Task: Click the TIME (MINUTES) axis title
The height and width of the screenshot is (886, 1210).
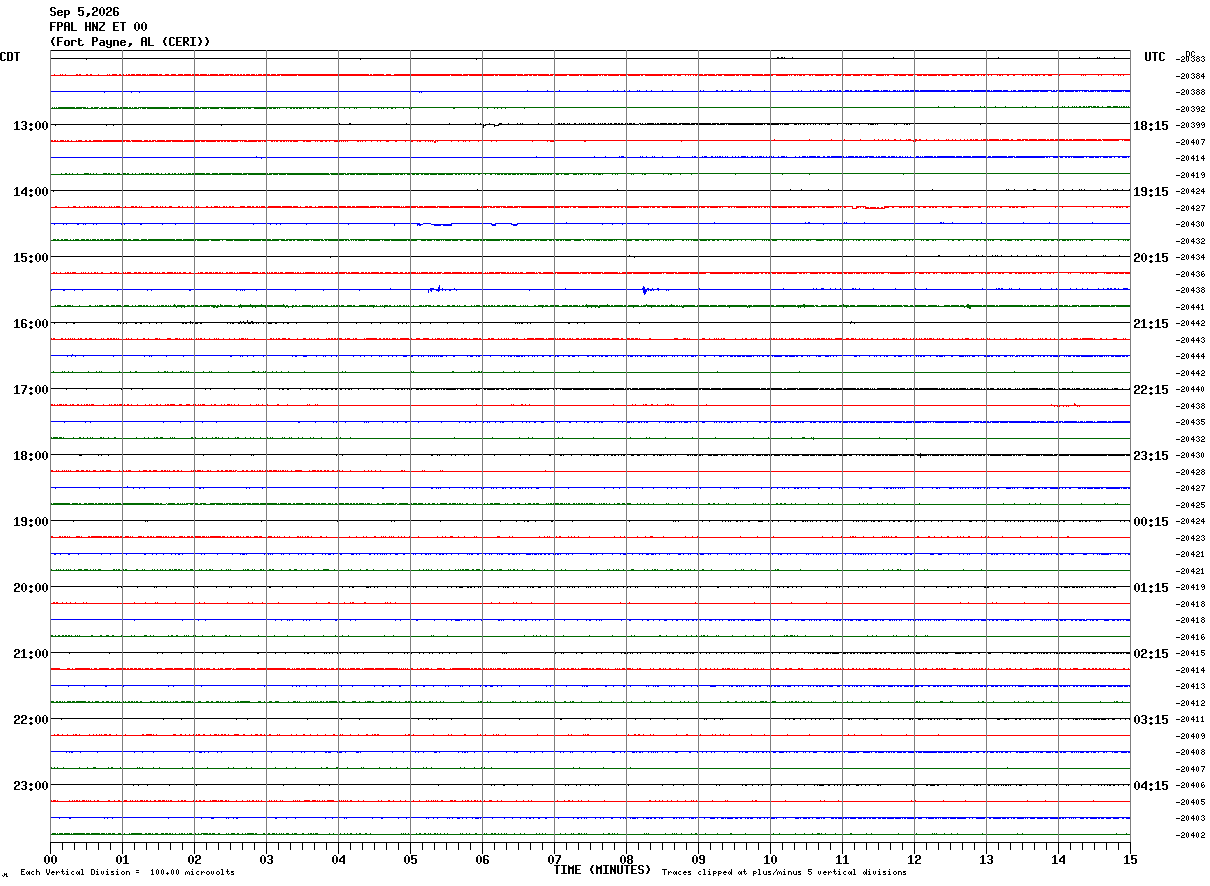Action: pyautogui.click(x=602, y=870)
